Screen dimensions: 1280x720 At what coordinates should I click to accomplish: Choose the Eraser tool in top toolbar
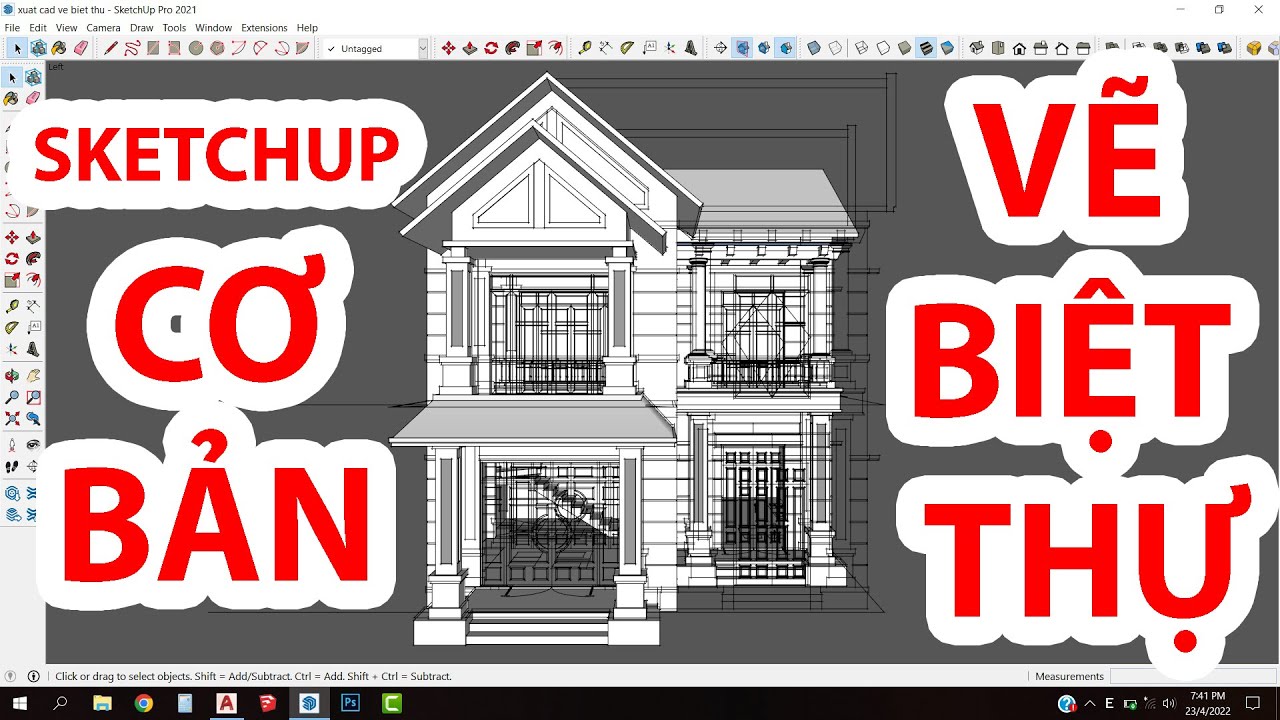(x=81, y=48)
